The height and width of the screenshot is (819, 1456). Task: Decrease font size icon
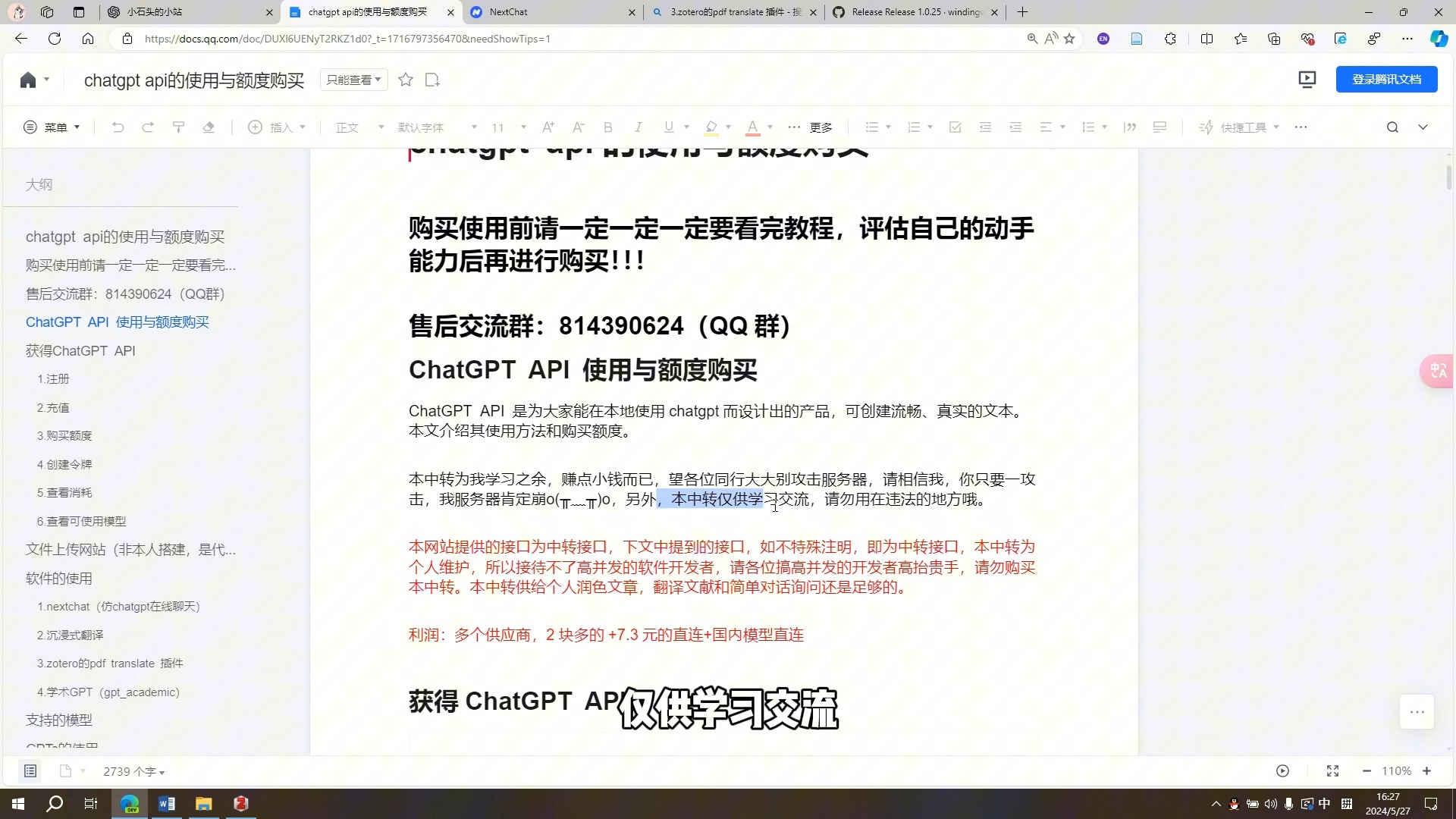click(578, 127)
